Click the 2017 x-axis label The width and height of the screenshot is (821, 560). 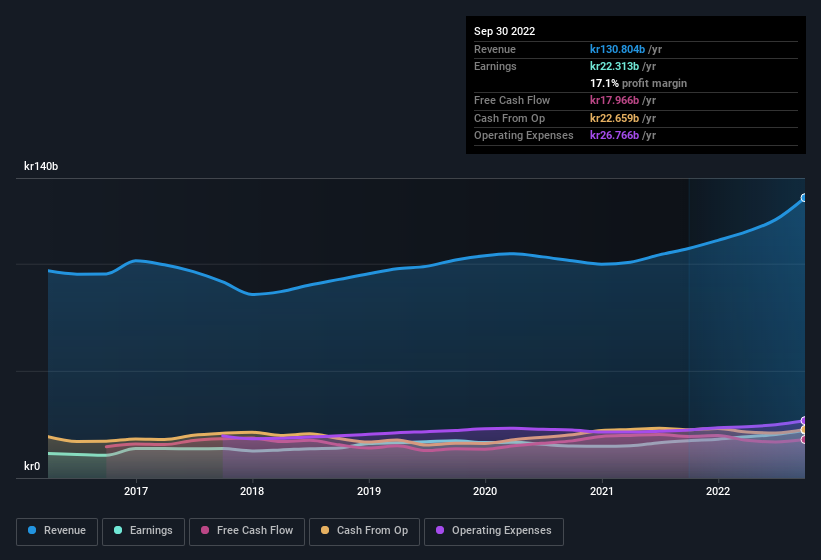pyautogui.click(x=136, y=491)
